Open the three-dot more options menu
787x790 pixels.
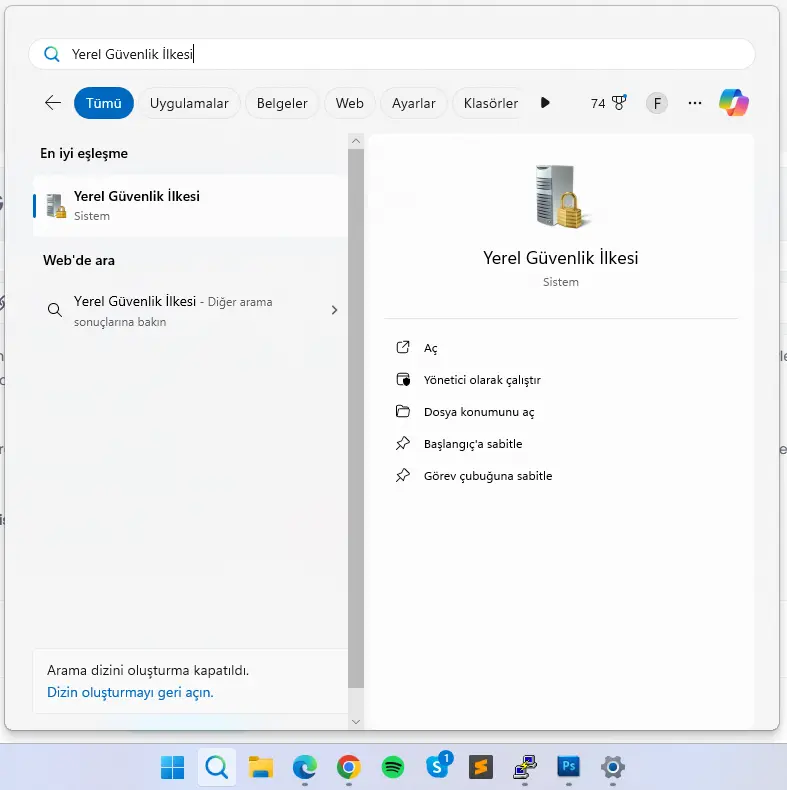coord(695,103)
